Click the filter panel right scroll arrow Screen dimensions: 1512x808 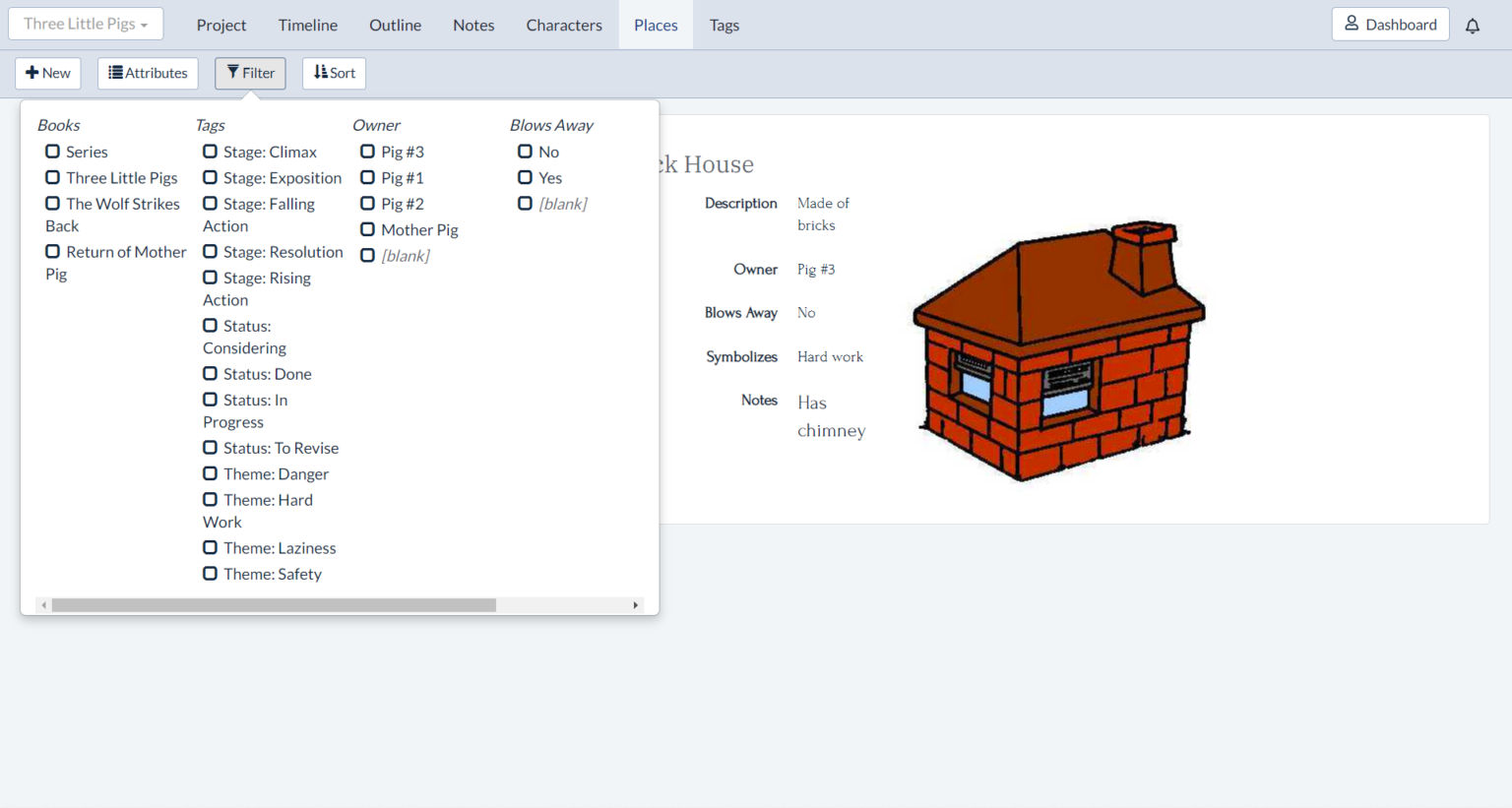[x=635, y=605]
